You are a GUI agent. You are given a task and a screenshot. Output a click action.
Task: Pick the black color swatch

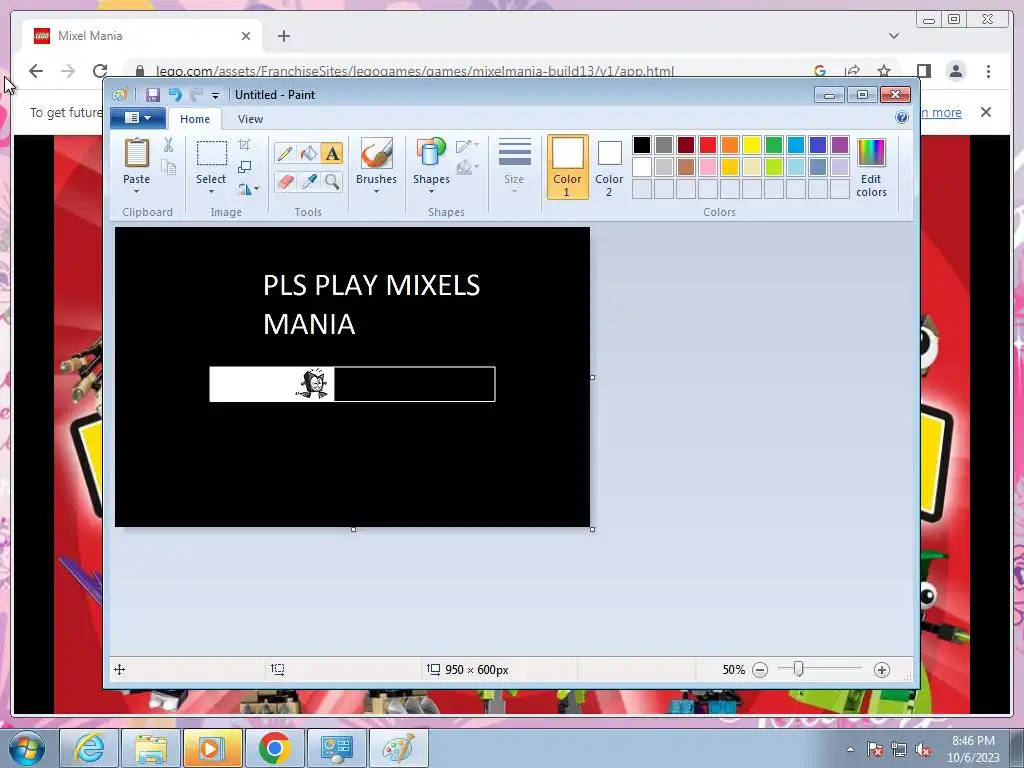point(642,144)
